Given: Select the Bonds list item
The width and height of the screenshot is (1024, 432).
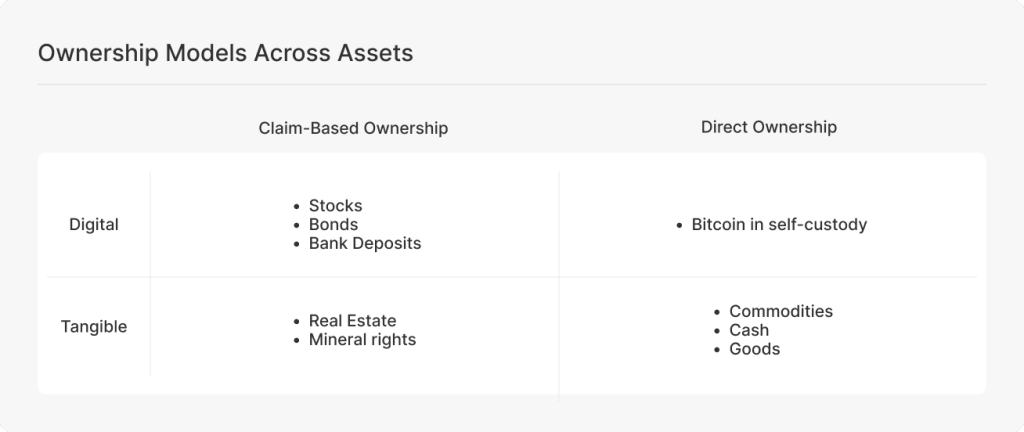Looking at the screenshot, I should click(334, 224).
